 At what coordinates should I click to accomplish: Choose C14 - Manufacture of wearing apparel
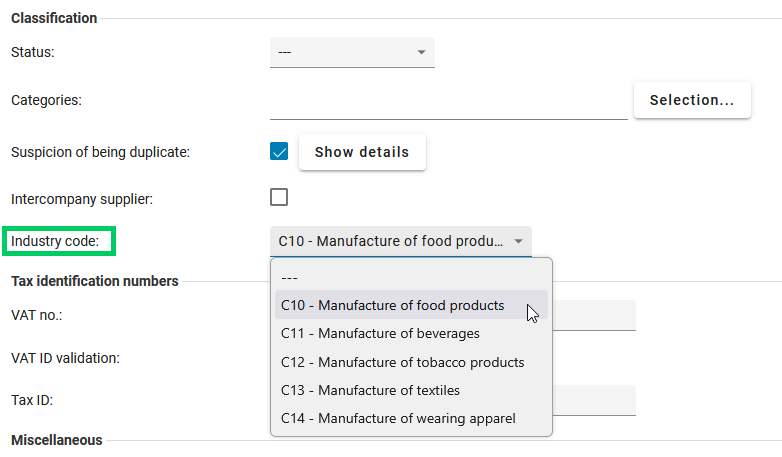point(398,418)
